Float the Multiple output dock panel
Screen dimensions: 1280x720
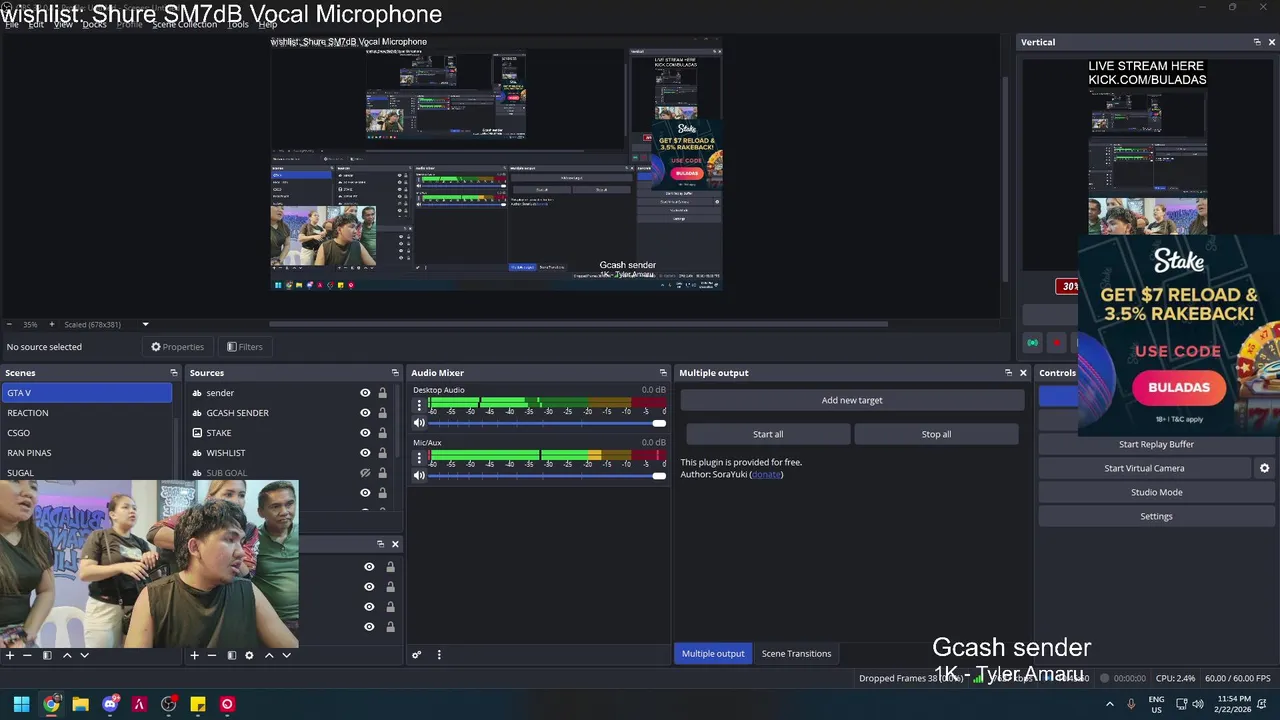coord(1008,373)
